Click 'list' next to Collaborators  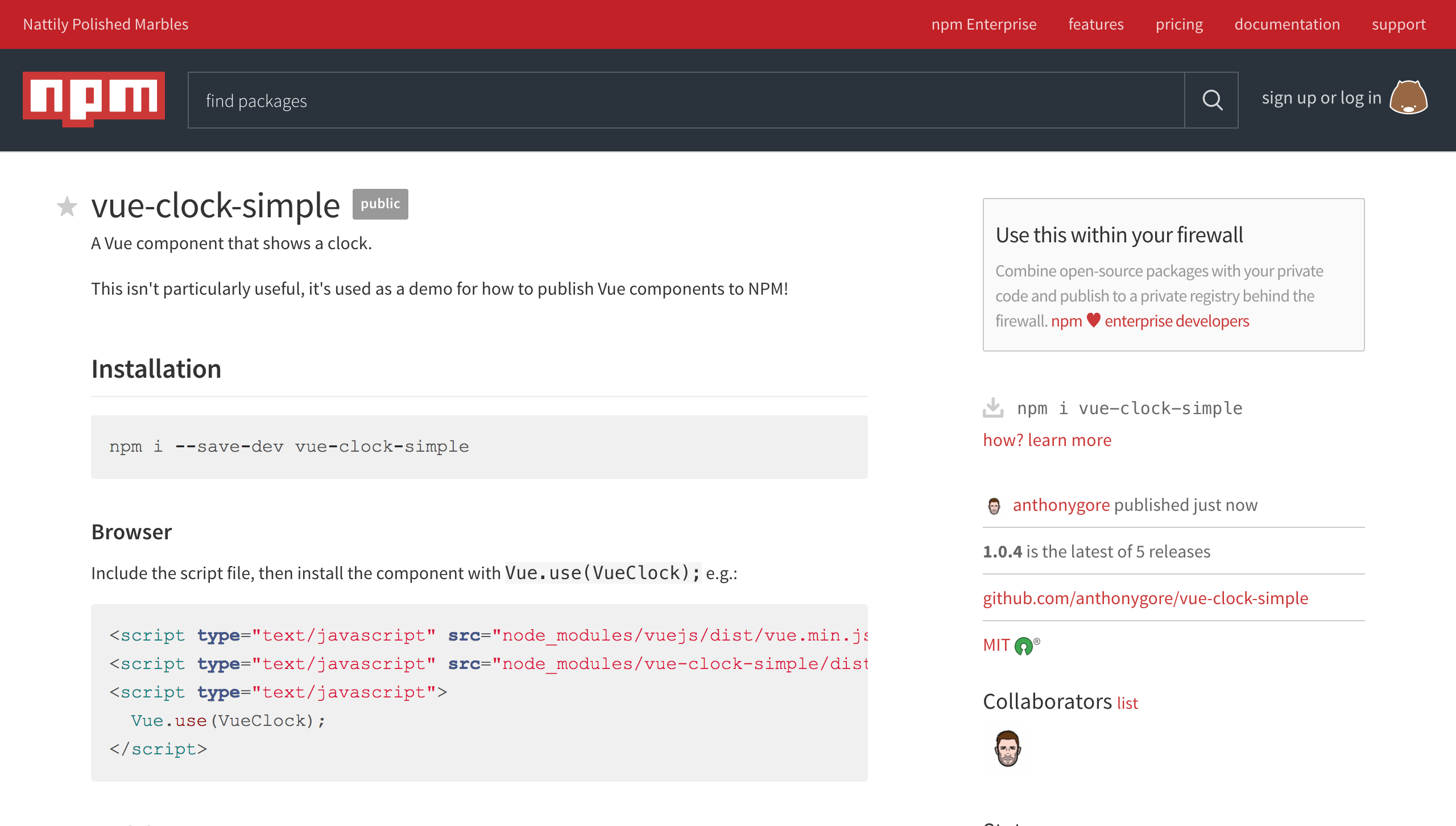(1127, 703)
